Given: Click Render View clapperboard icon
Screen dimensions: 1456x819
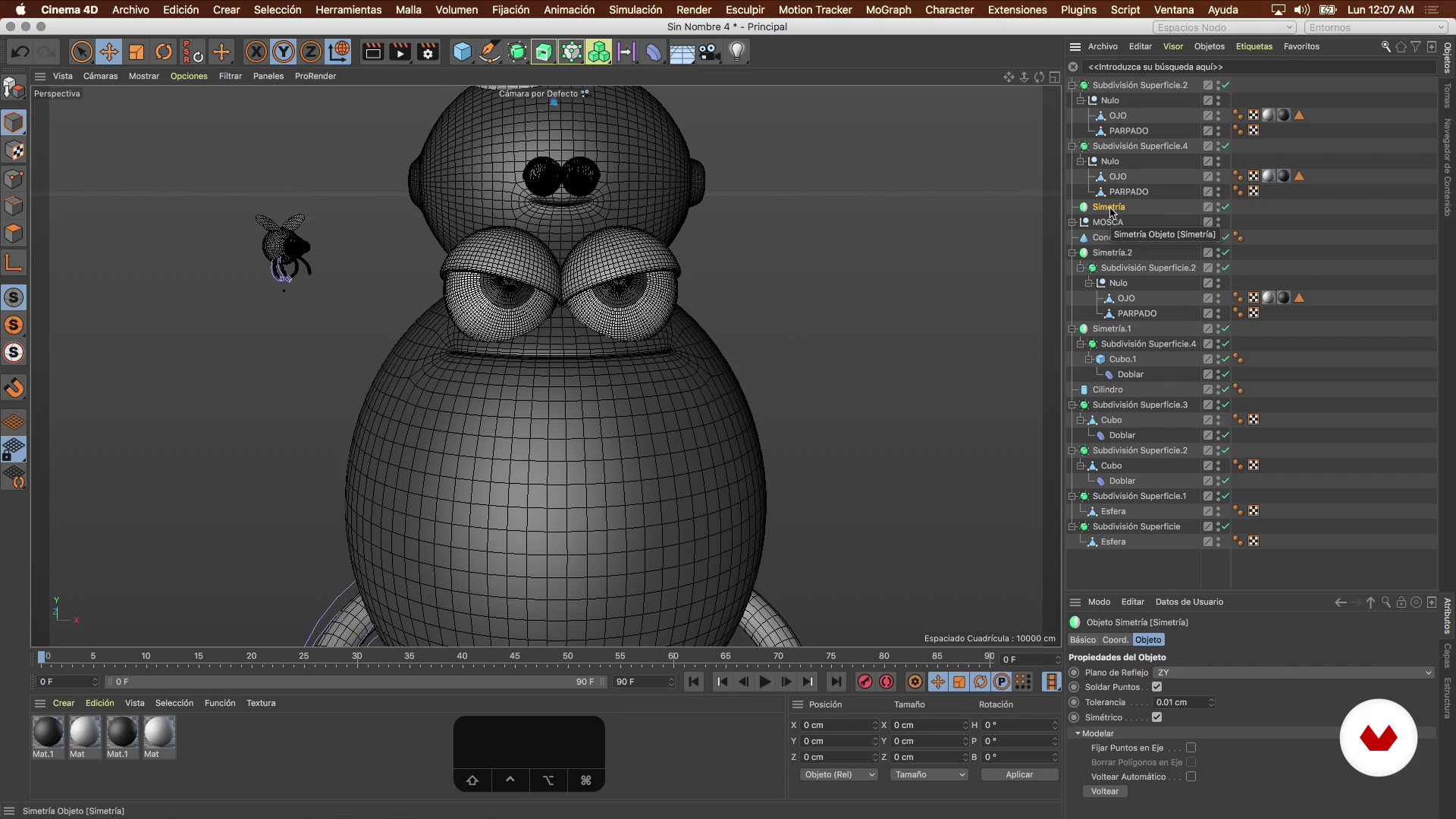Looking at the screenshot, I should pos(373,52).
